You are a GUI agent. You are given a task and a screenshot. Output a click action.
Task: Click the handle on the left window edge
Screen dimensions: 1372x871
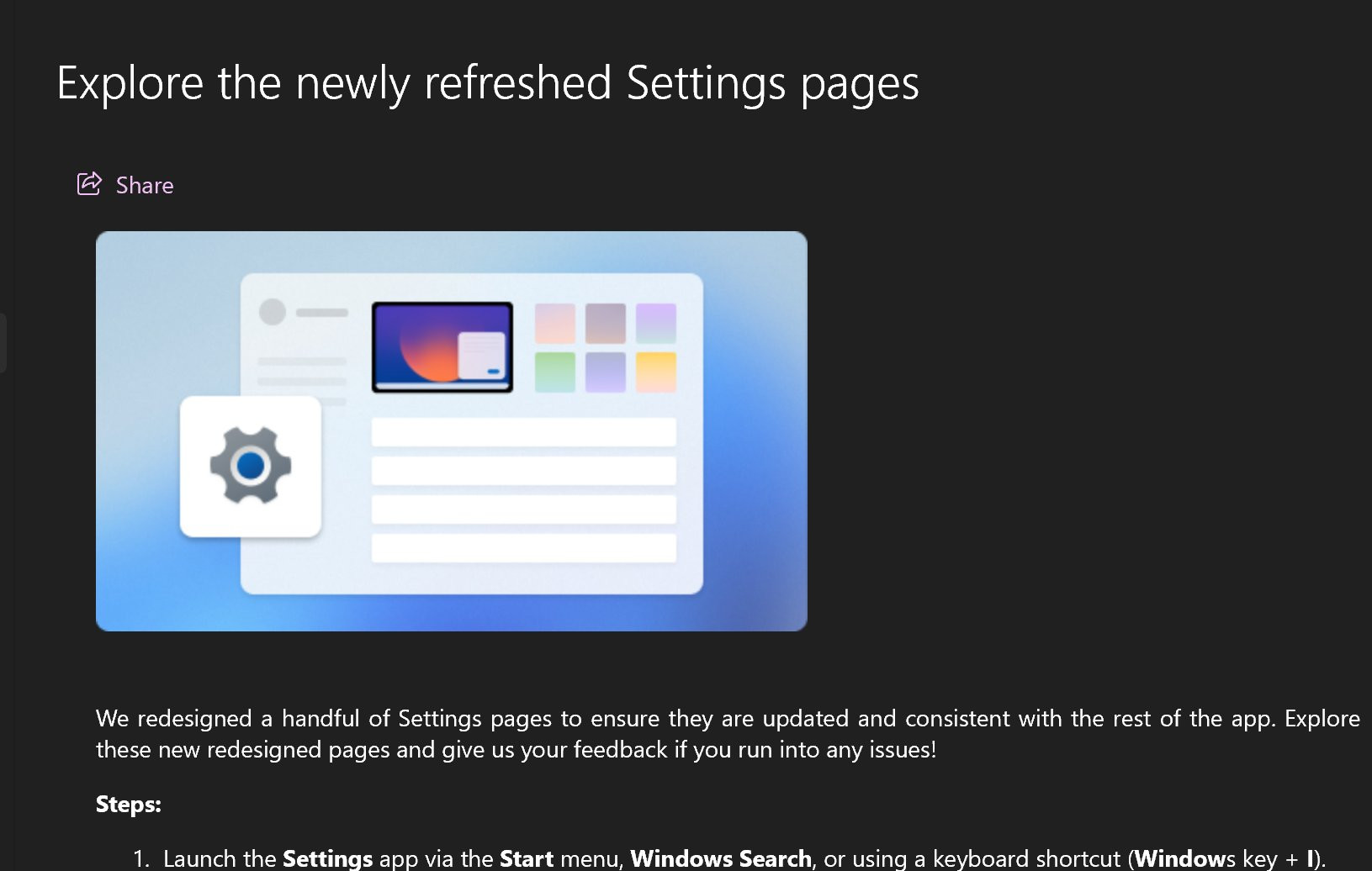tap(3, 343)
